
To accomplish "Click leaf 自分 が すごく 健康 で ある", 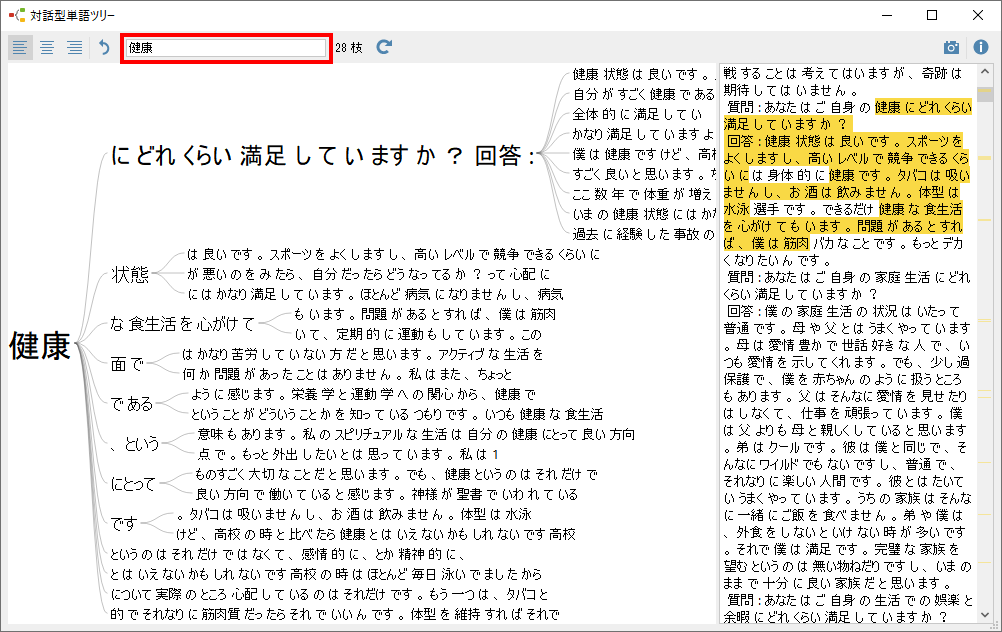I will click(x=644, y=95).
